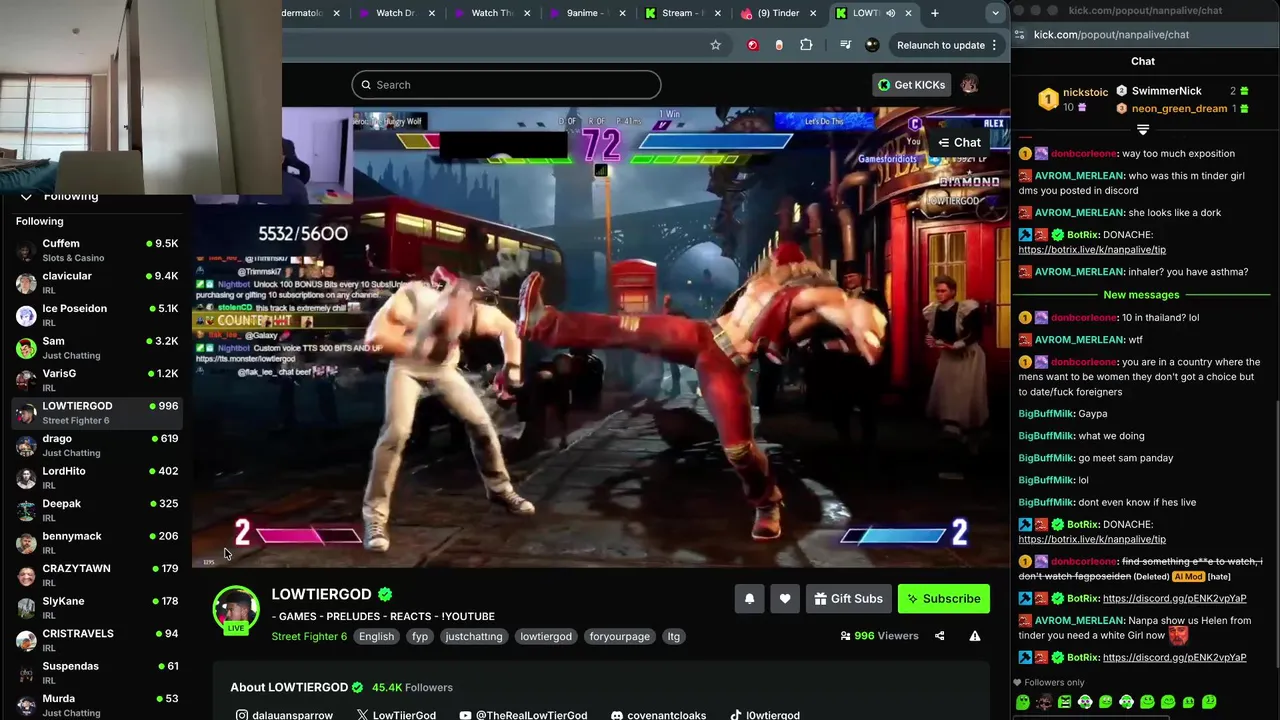Pick the angry square green emote
Screen dimensions: 1280x720
click(x=1064, y=702)
